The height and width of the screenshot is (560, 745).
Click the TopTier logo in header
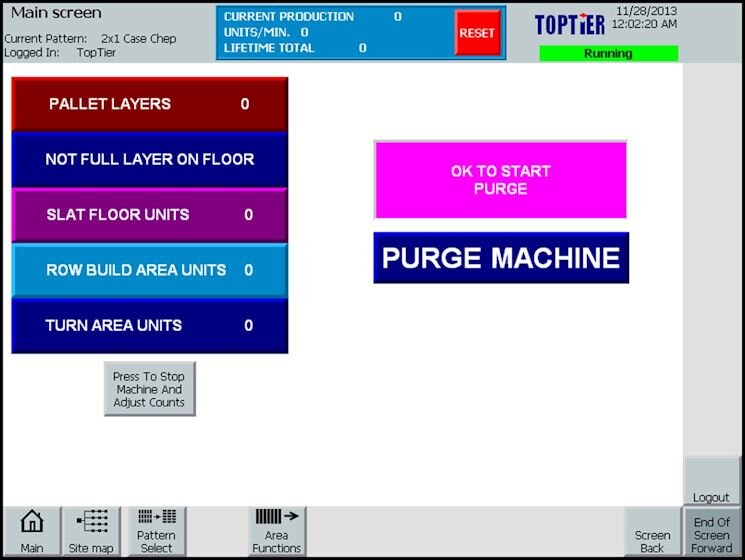pos(569,24)
